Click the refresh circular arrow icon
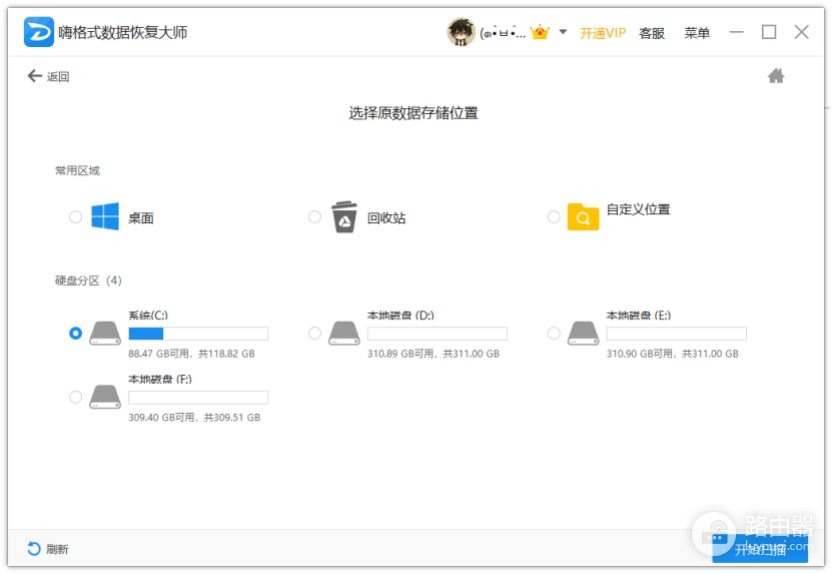Screen dimensions: 832x574 33,549
